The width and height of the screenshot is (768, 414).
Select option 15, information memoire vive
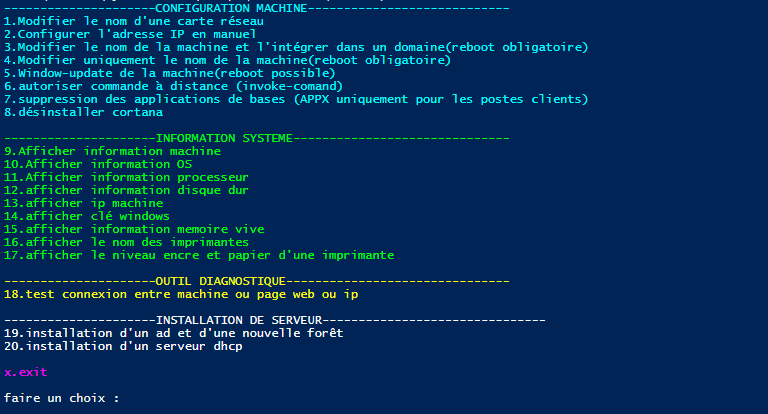pyautogui.click(x=137, y=229)
